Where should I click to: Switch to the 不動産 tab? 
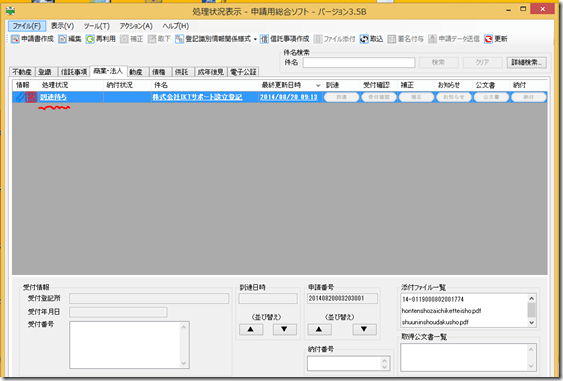[x=22, y=72]
